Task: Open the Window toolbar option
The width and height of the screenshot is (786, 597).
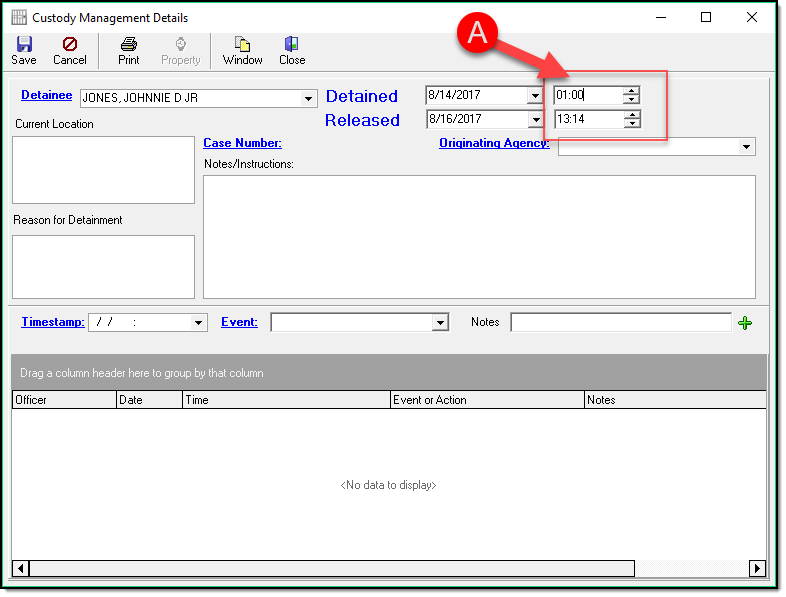Action: [x=242, y=45]
